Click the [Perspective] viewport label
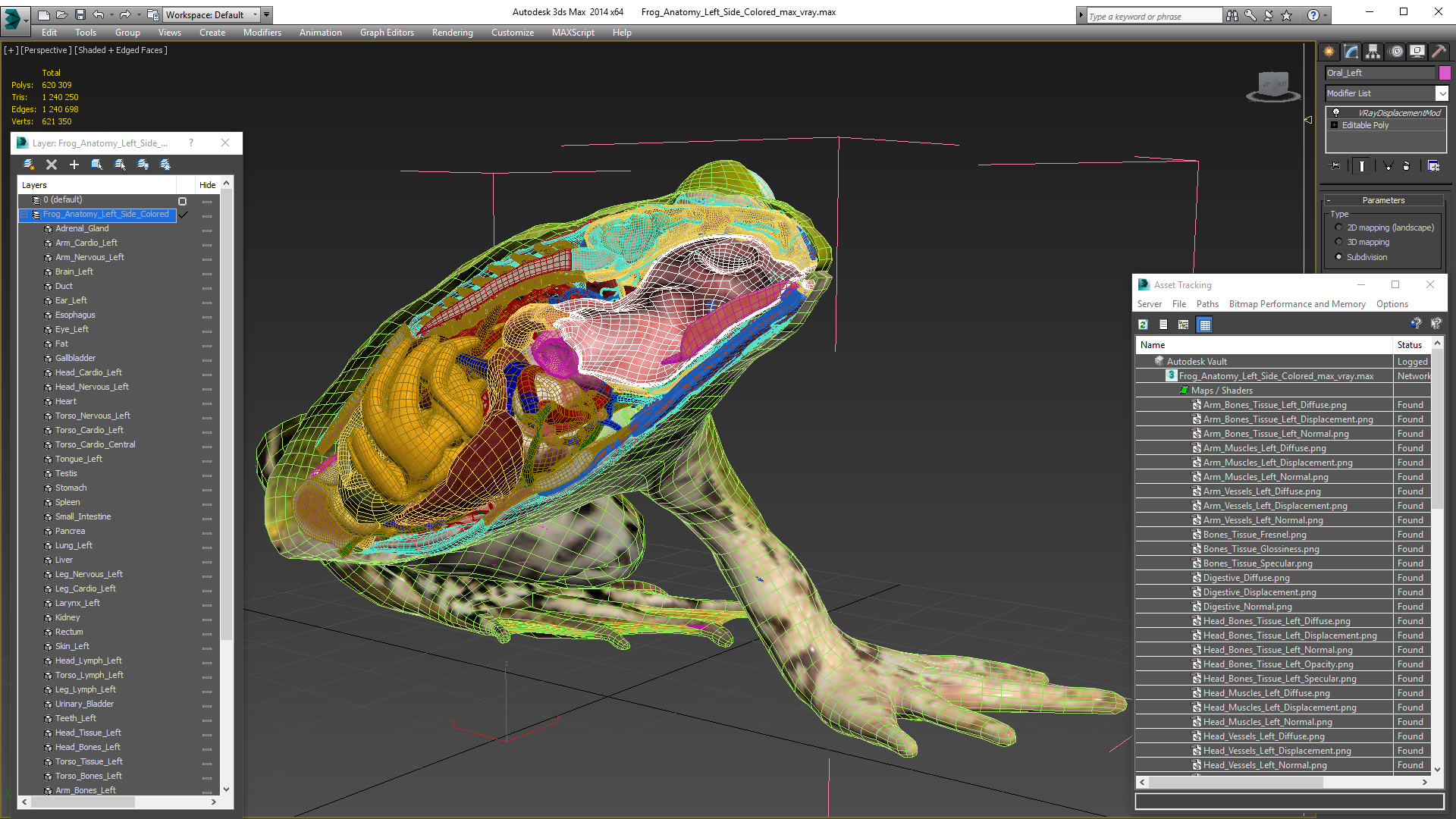The image size is (1456, 819). click(45, 50)
